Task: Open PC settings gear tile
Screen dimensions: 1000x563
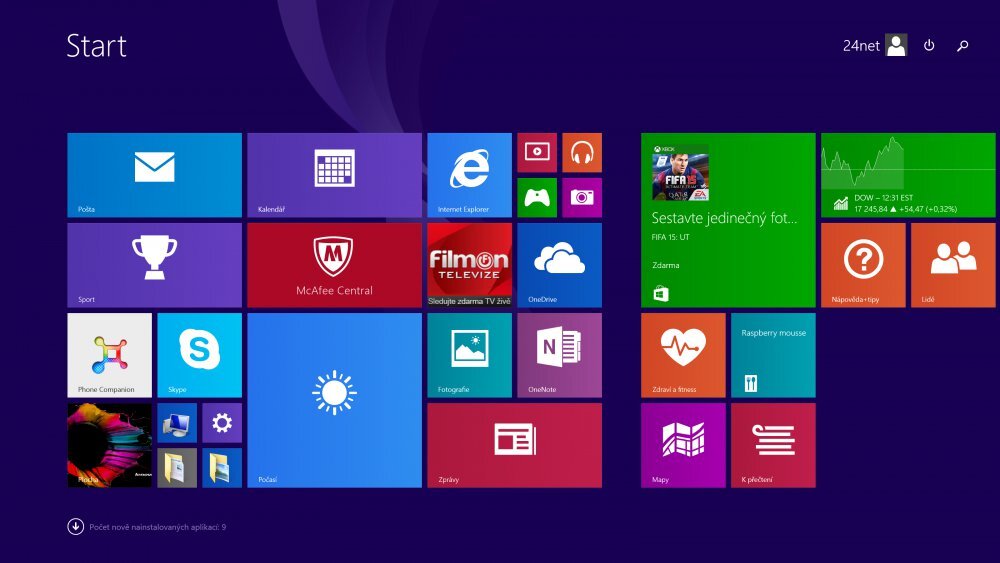Action: 222,423
